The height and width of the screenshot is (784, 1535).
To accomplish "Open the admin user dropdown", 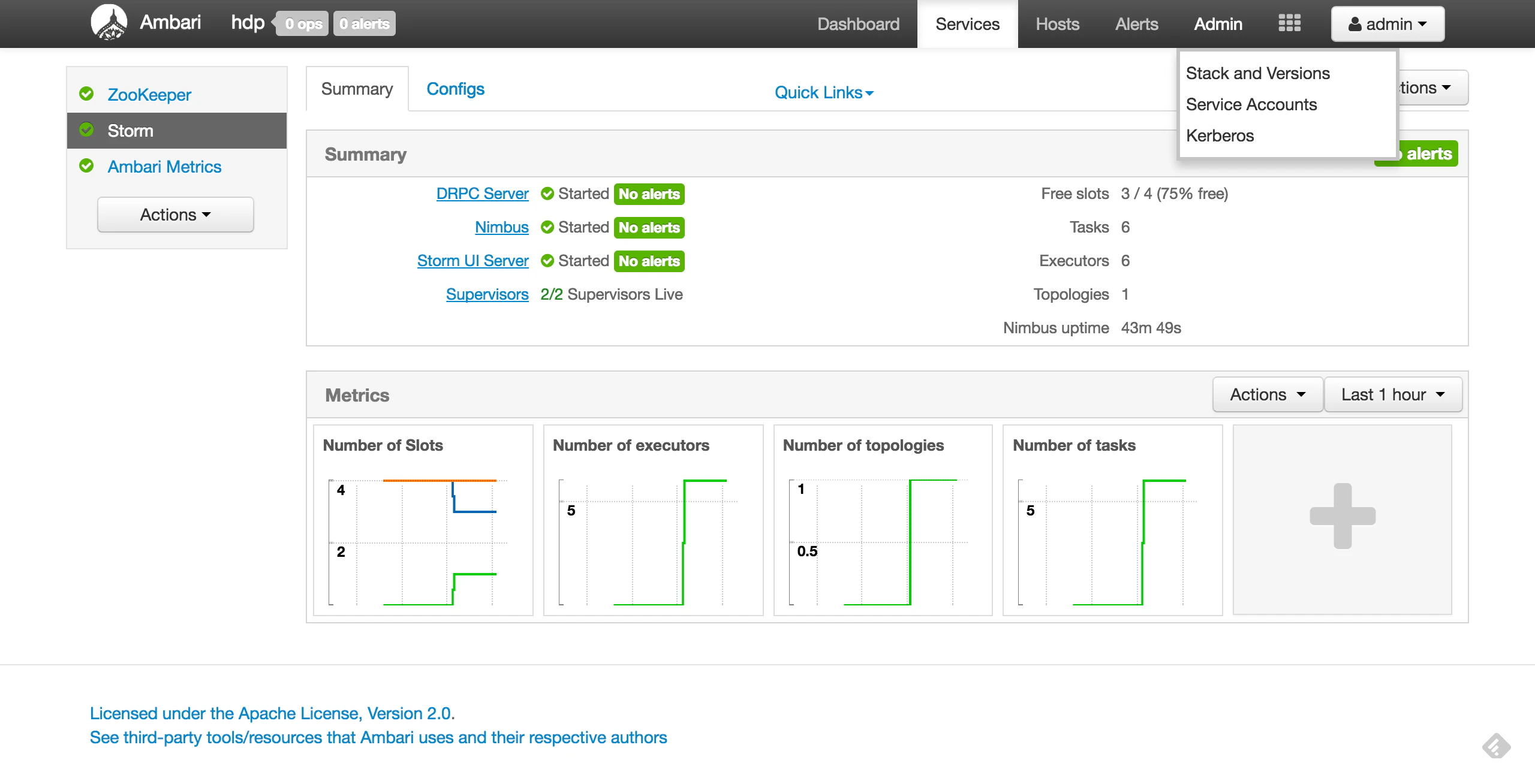I will click(x=1387, y=24).
